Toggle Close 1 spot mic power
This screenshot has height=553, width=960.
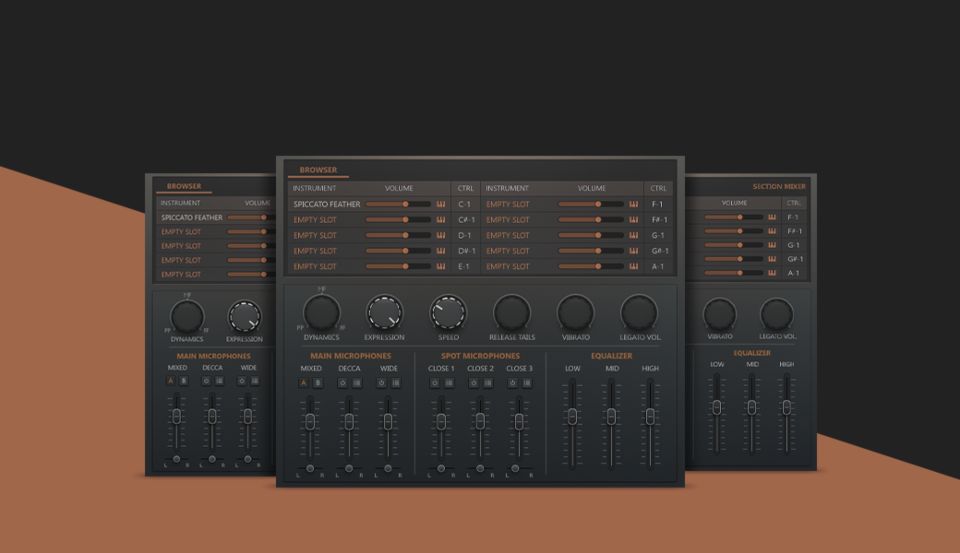click(434, 383)
